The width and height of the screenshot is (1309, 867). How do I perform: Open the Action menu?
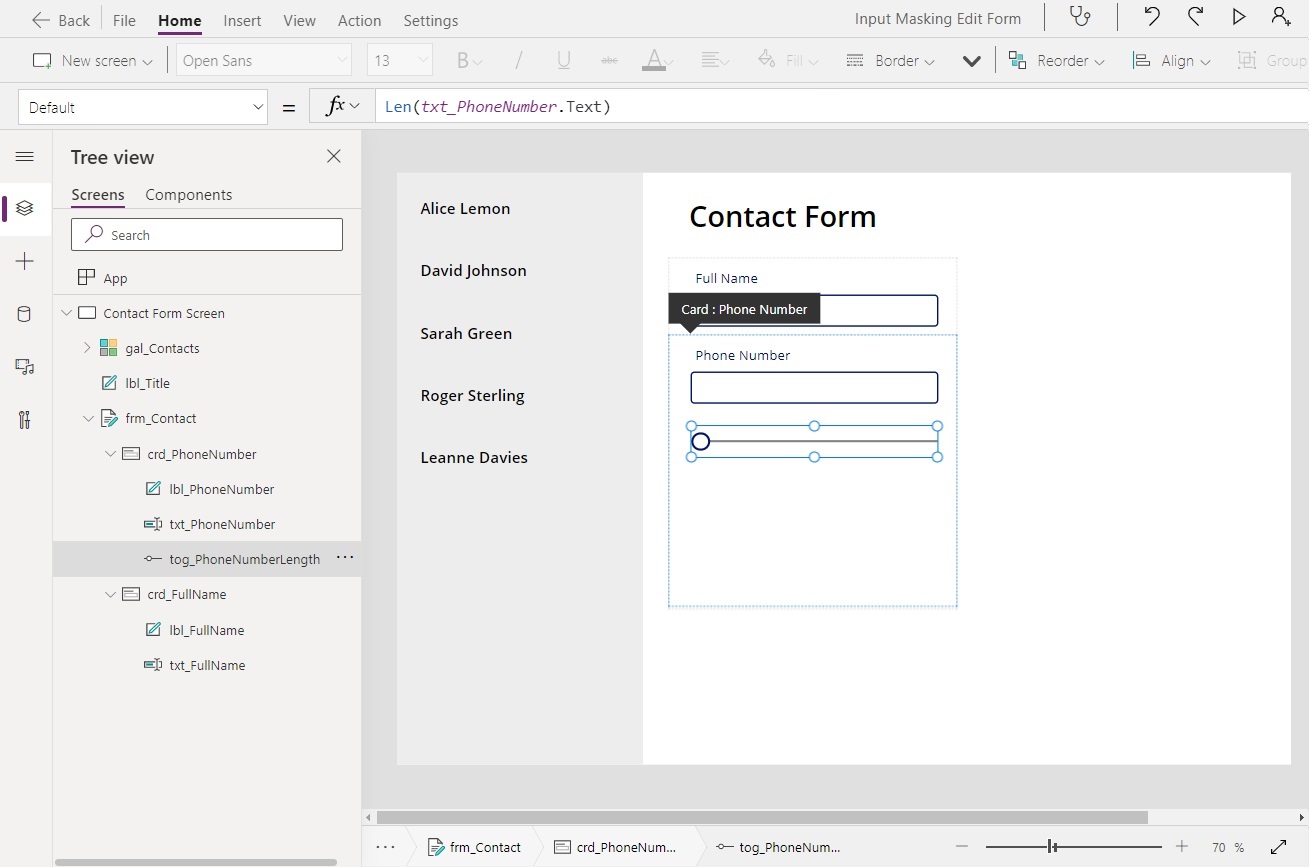(x=359, y=20)
